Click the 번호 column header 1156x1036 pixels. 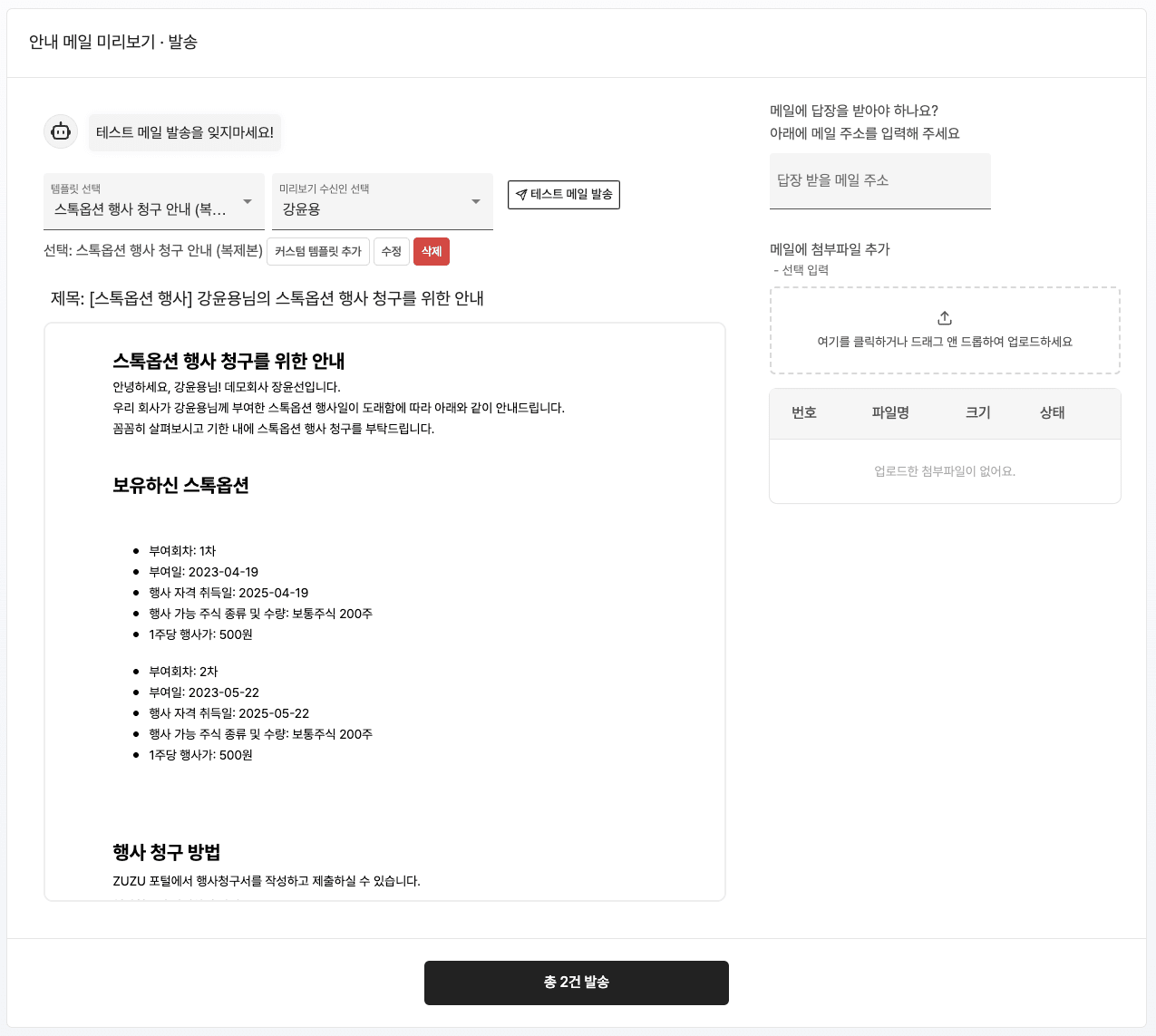tap(804, 412)
